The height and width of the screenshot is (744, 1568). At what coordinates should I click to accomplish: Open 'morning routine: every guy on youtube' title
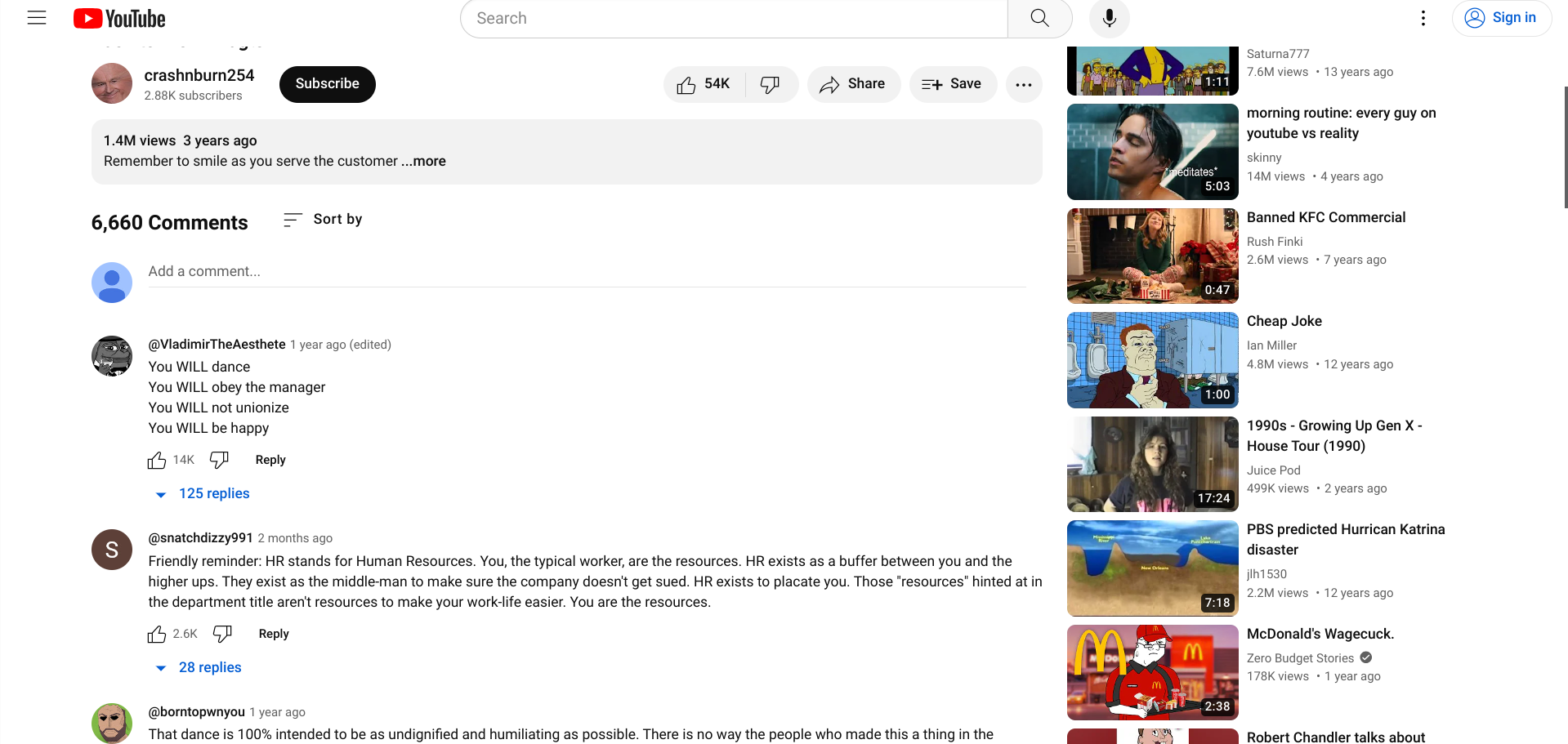coord(1341,123)
